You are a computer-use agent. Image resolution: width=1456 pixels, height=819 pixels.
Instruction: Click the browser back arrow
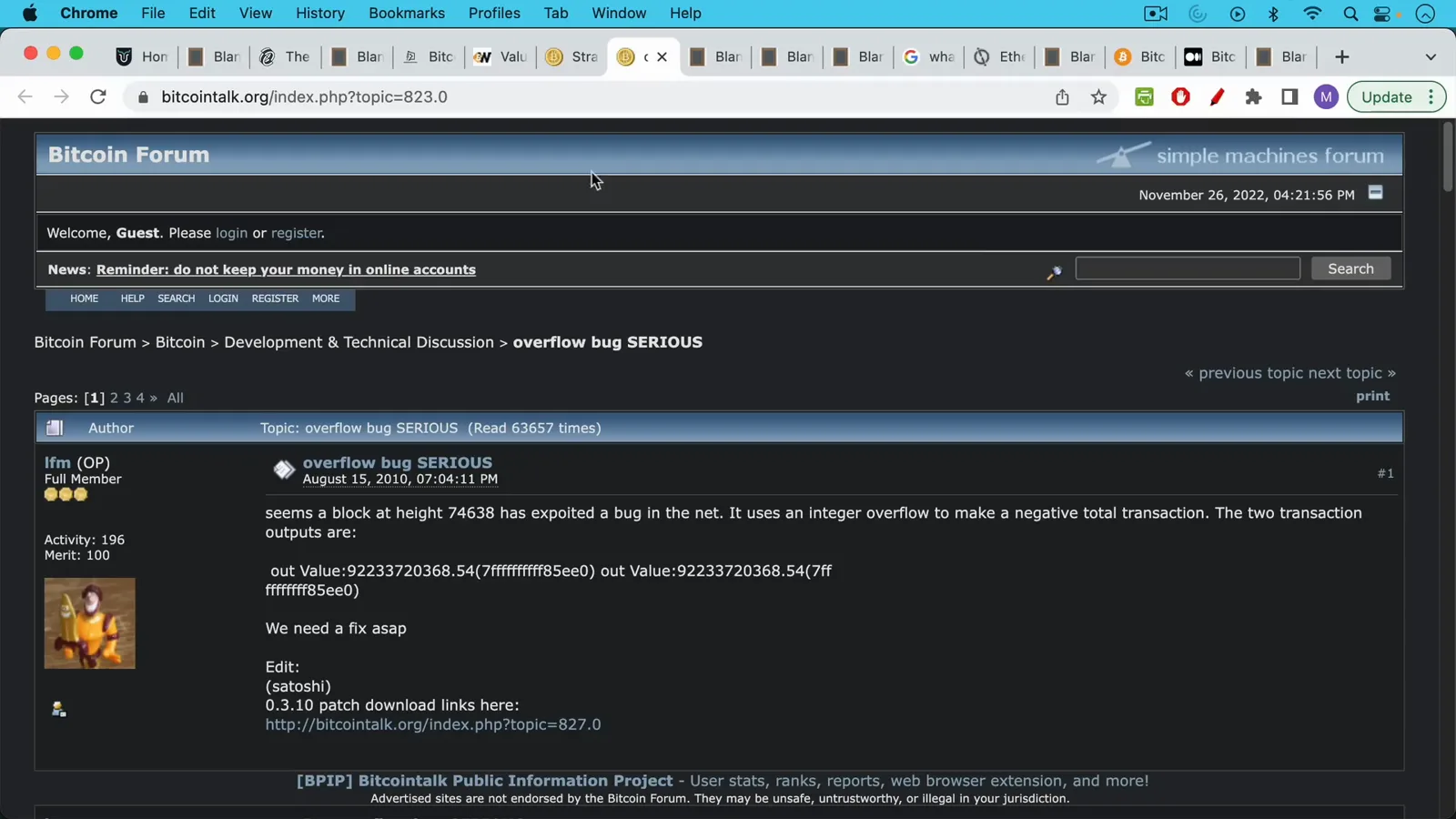(25, 96)
